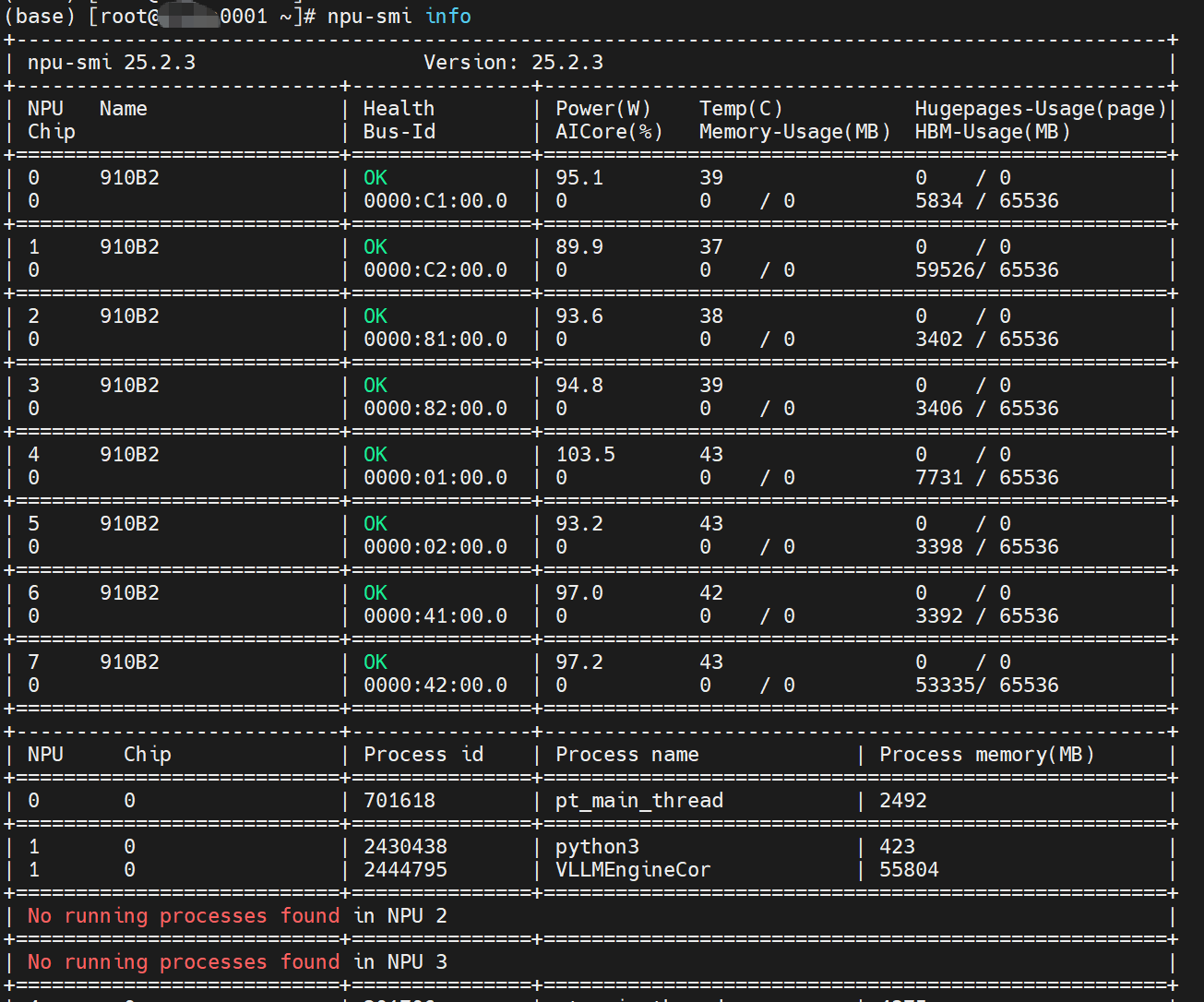
Task: Click process id 2444795
Action: [405, 870]
